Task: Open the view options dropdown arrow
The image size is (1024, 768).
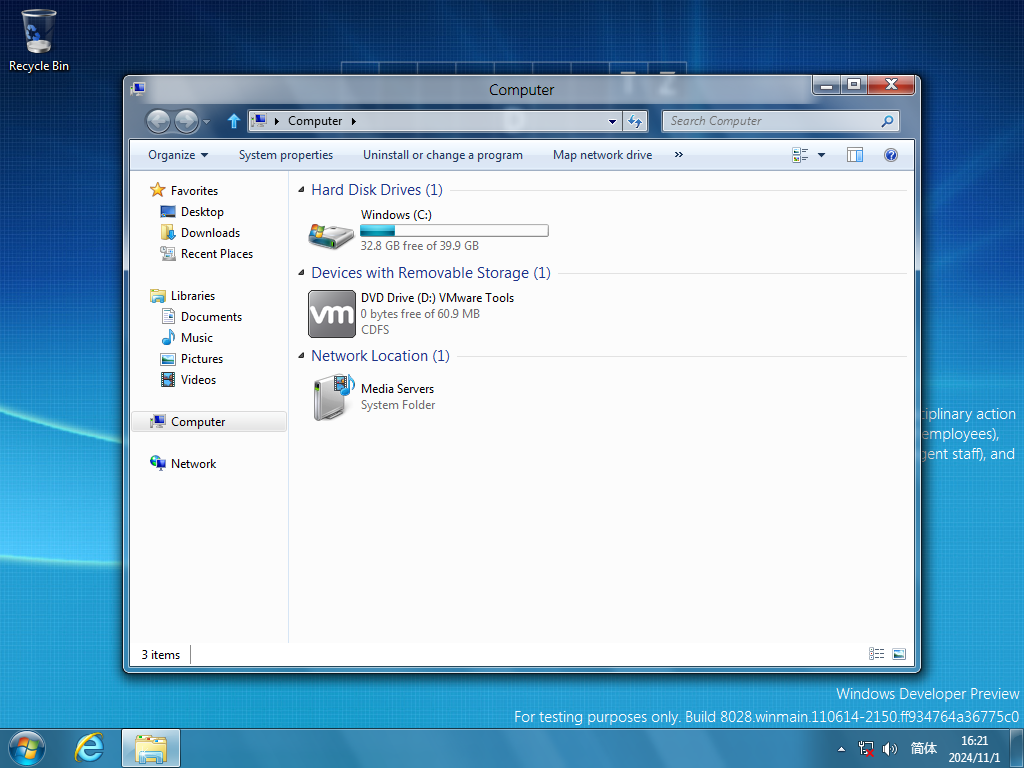Action: [822, 155]
